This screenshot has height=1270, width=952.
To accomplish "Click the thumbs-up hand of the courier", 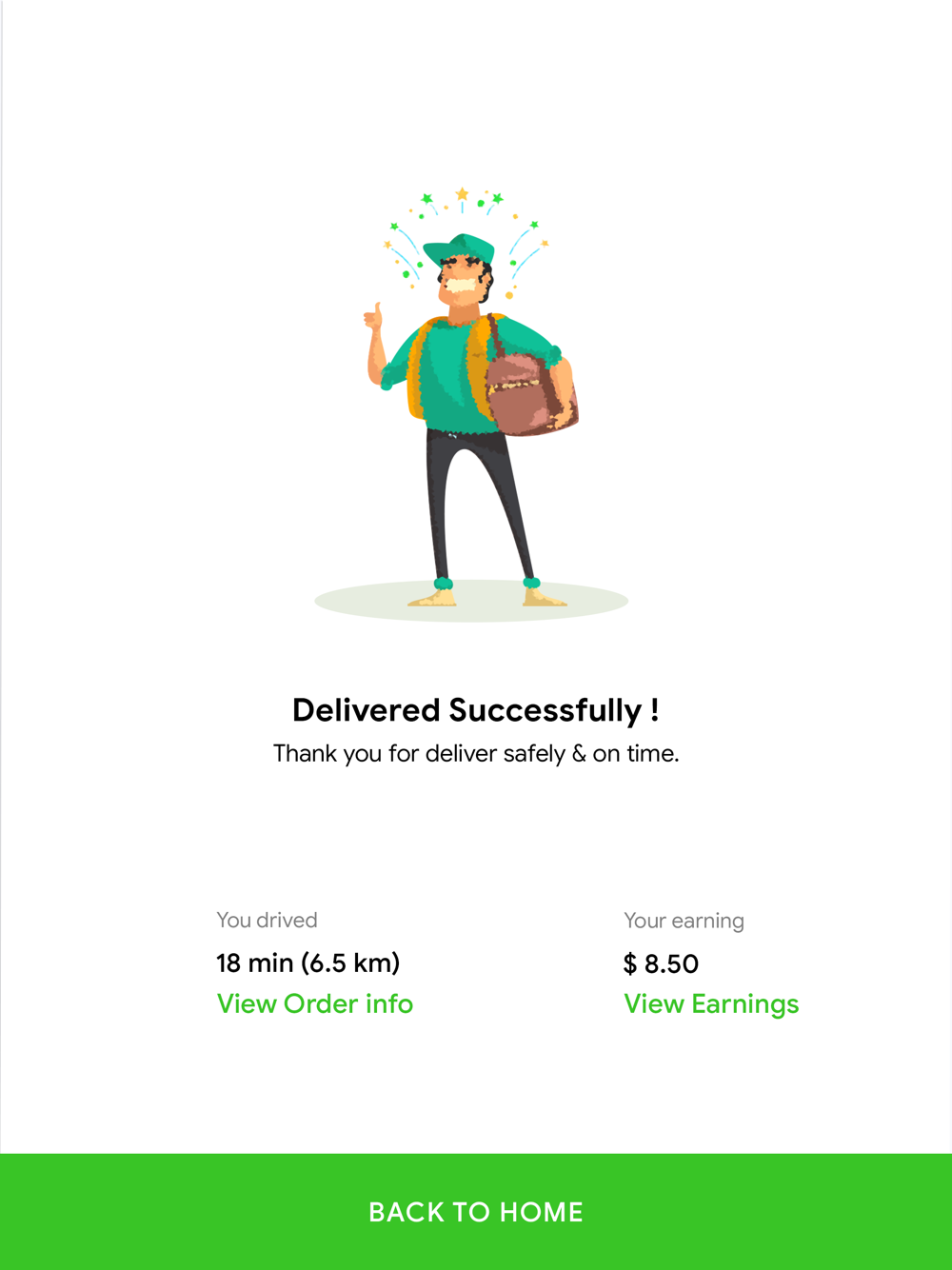I will 374,317.
